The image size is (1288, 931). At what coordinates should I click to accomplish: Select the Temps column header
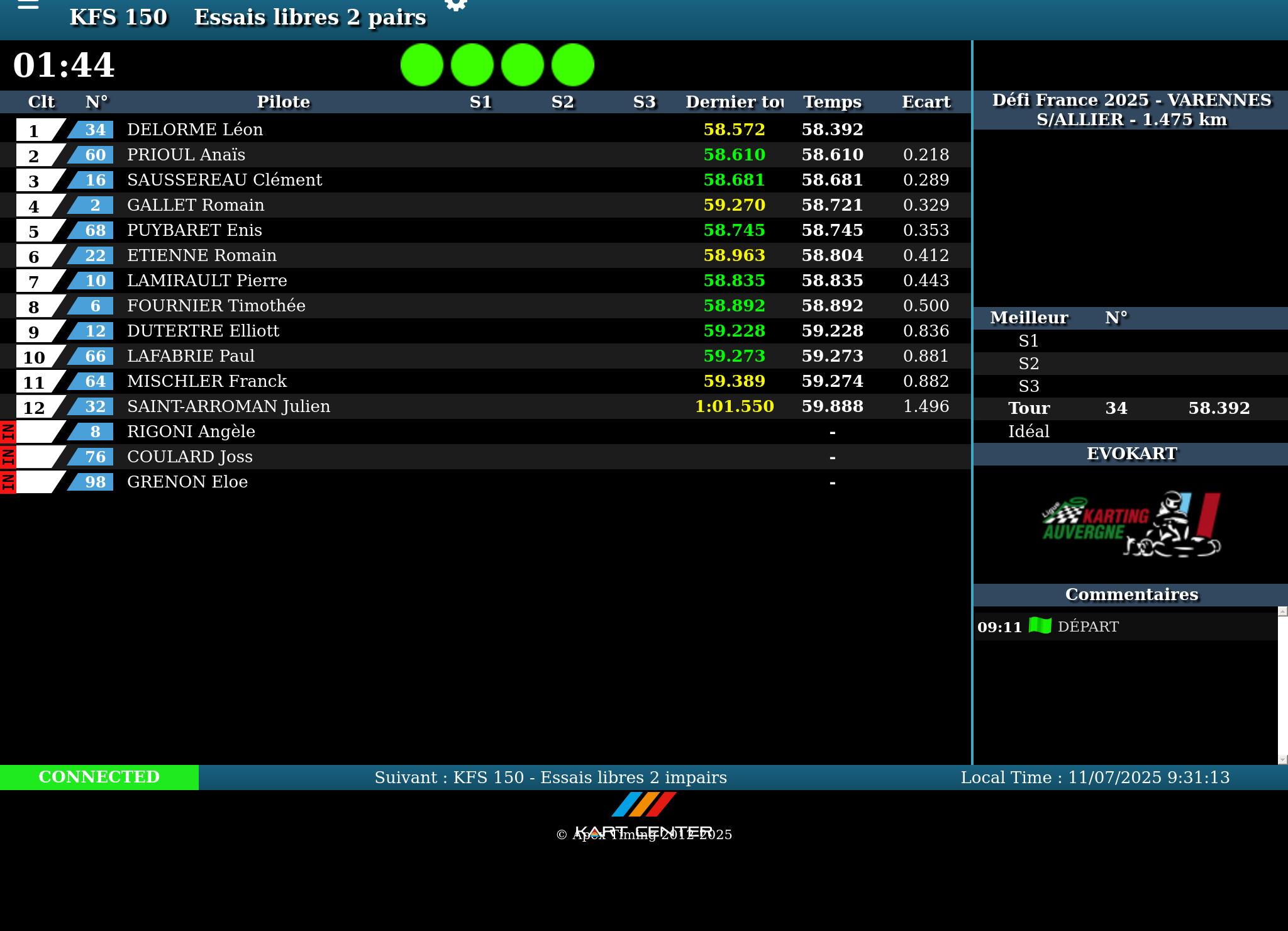pyautogui.click(x=832, y=102)
